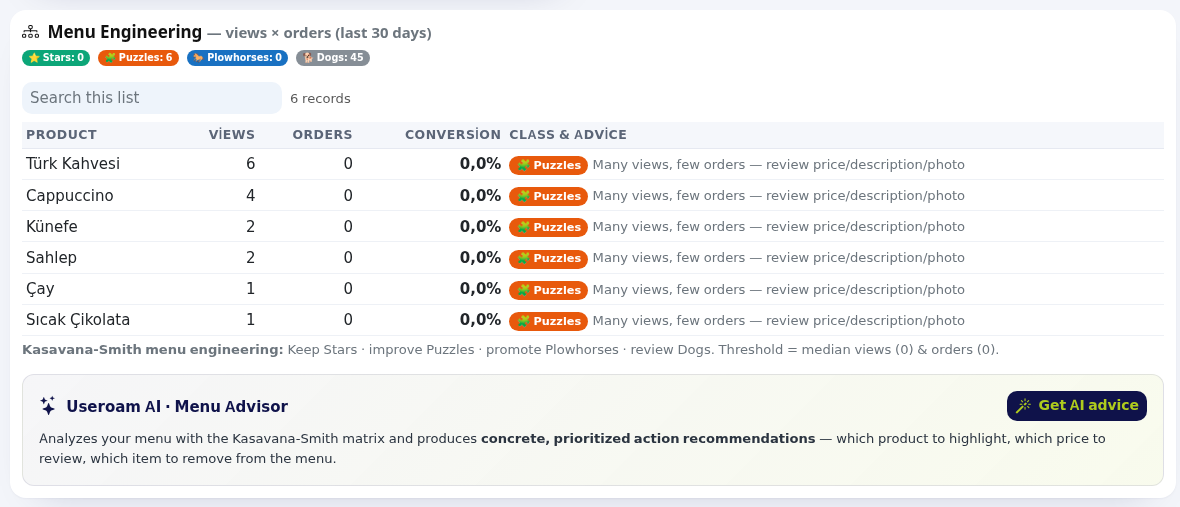This screenshot has width=1180, height=507.
Task: Focus the Search this list field
Action: point(152,98)
